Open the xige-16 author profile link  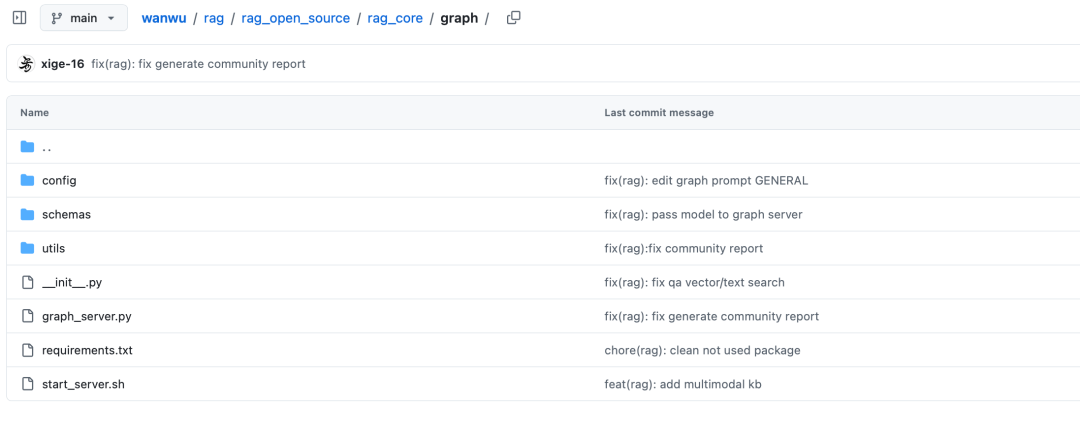63,64
